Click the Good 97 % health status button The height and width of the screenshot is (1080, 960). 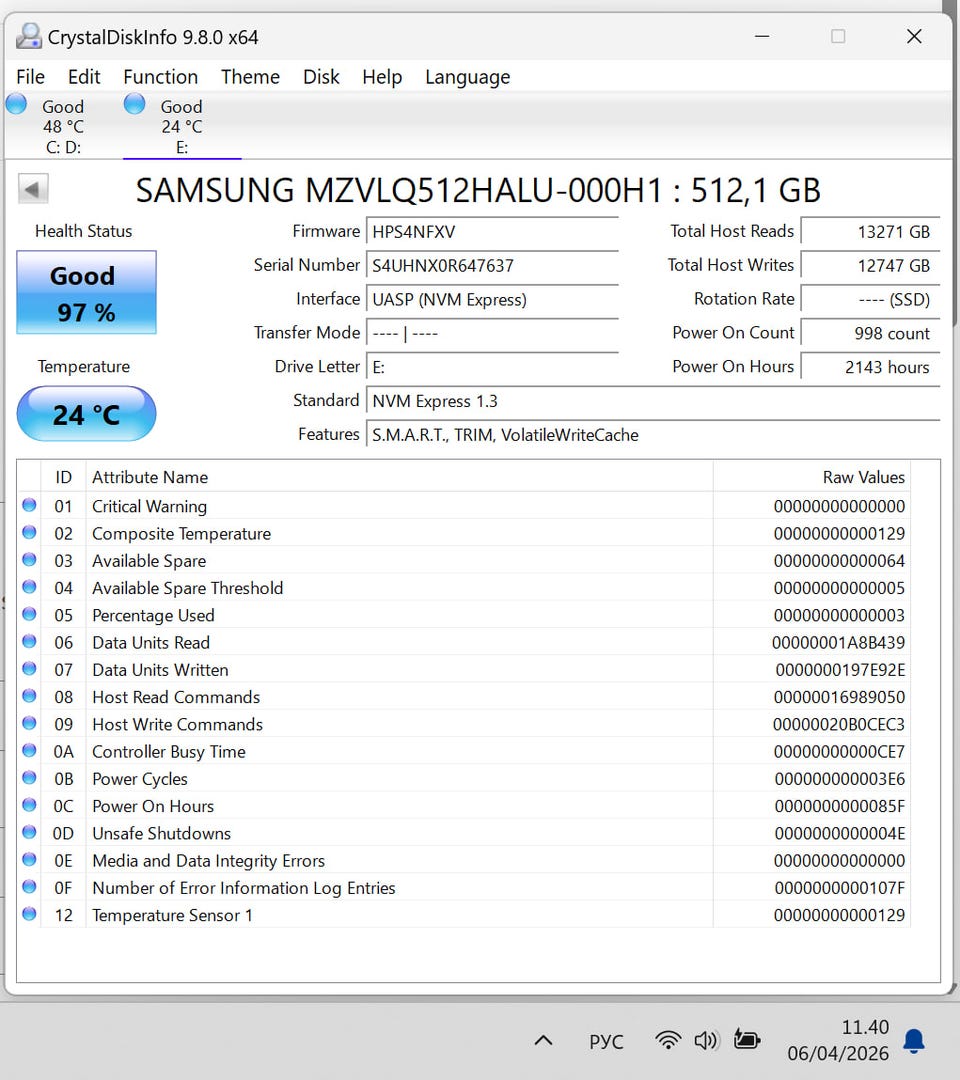86,292
